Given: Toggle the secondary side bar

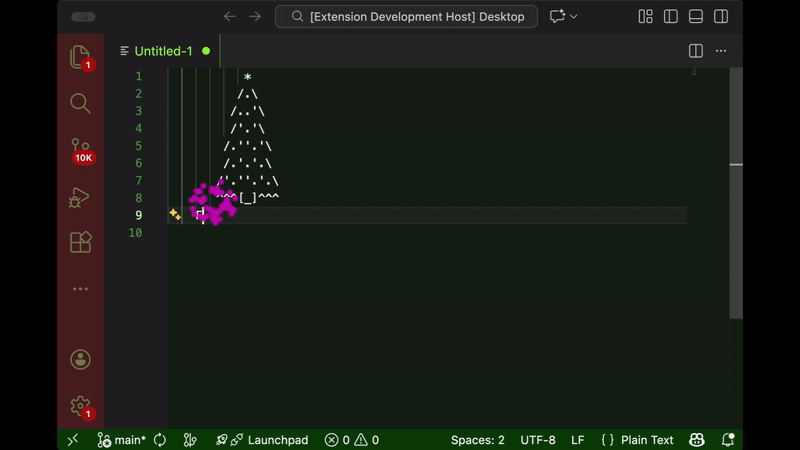Looking at the screenshot, I should [x=720, y=17].
